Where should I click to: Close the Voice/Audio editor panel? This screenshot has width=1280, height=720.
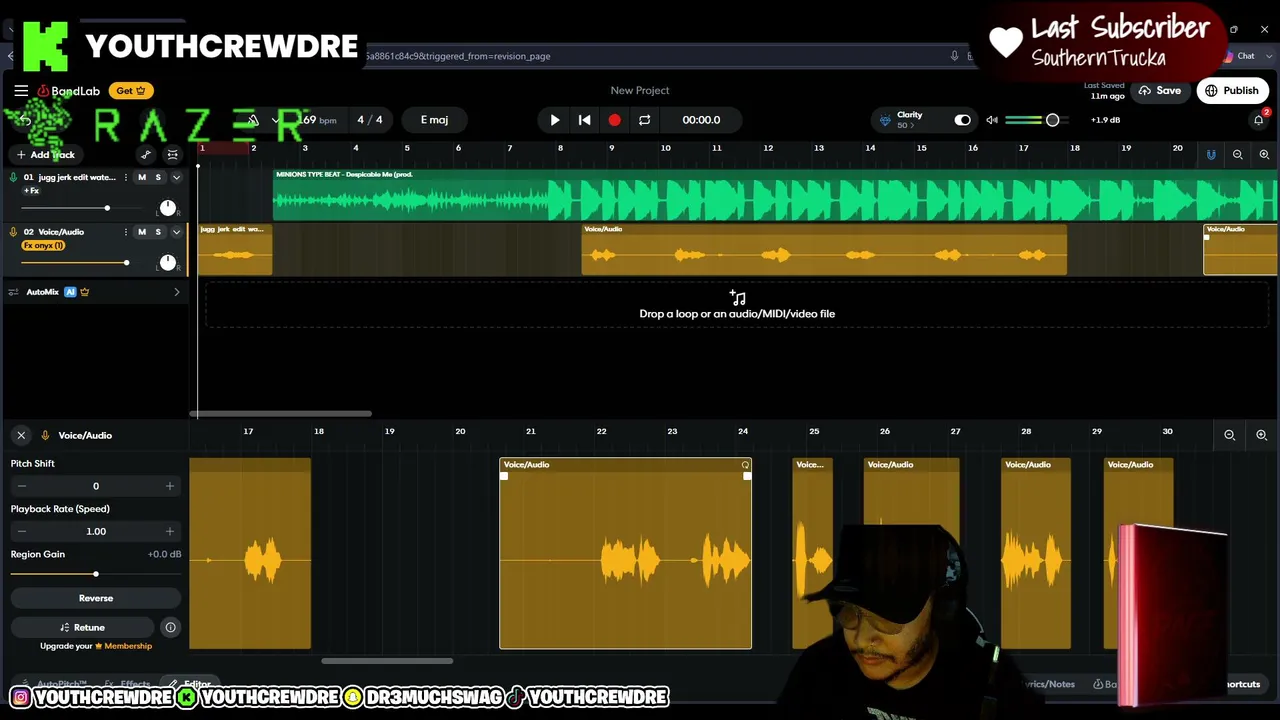21,435
